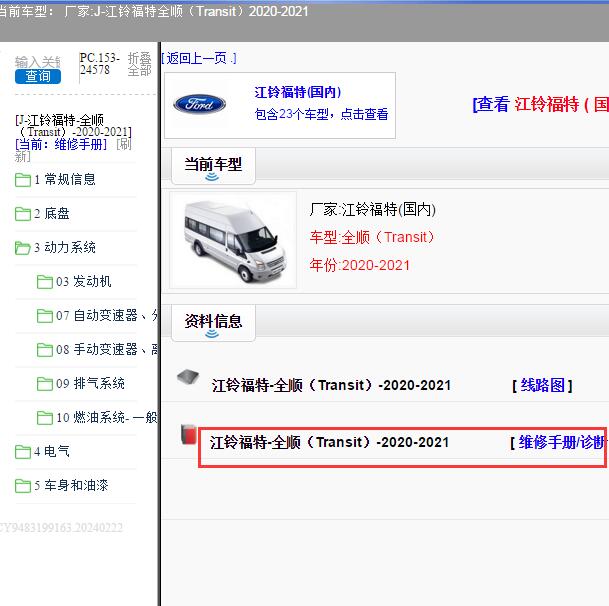The width and height of the screenshot is (609, 606).
Task: Focus the 输入关键 keyword search field
Action: (x=38, y=62)
